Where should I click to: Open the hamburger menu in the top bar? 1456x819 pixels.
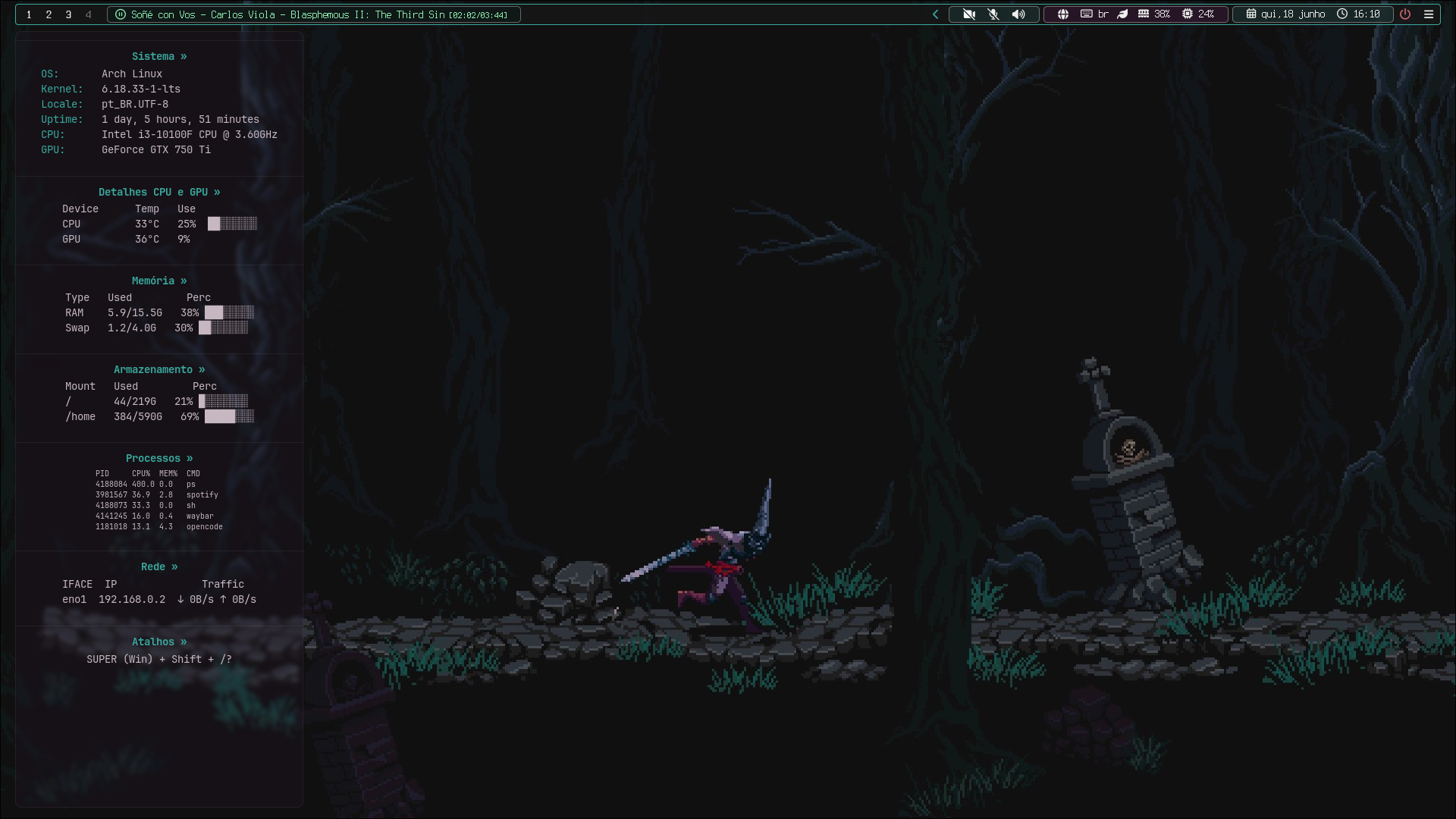click(x=1429, y=14)
